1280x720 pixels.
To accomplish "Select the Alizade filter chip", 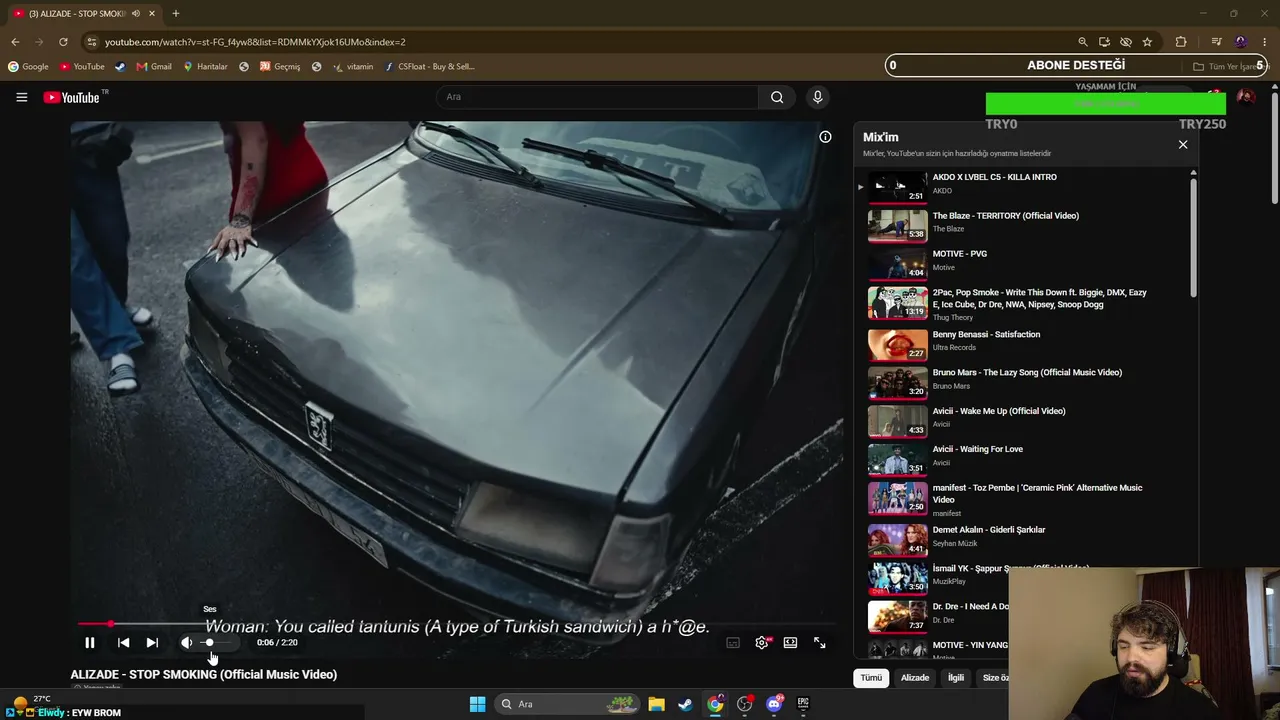I will 915,678.
